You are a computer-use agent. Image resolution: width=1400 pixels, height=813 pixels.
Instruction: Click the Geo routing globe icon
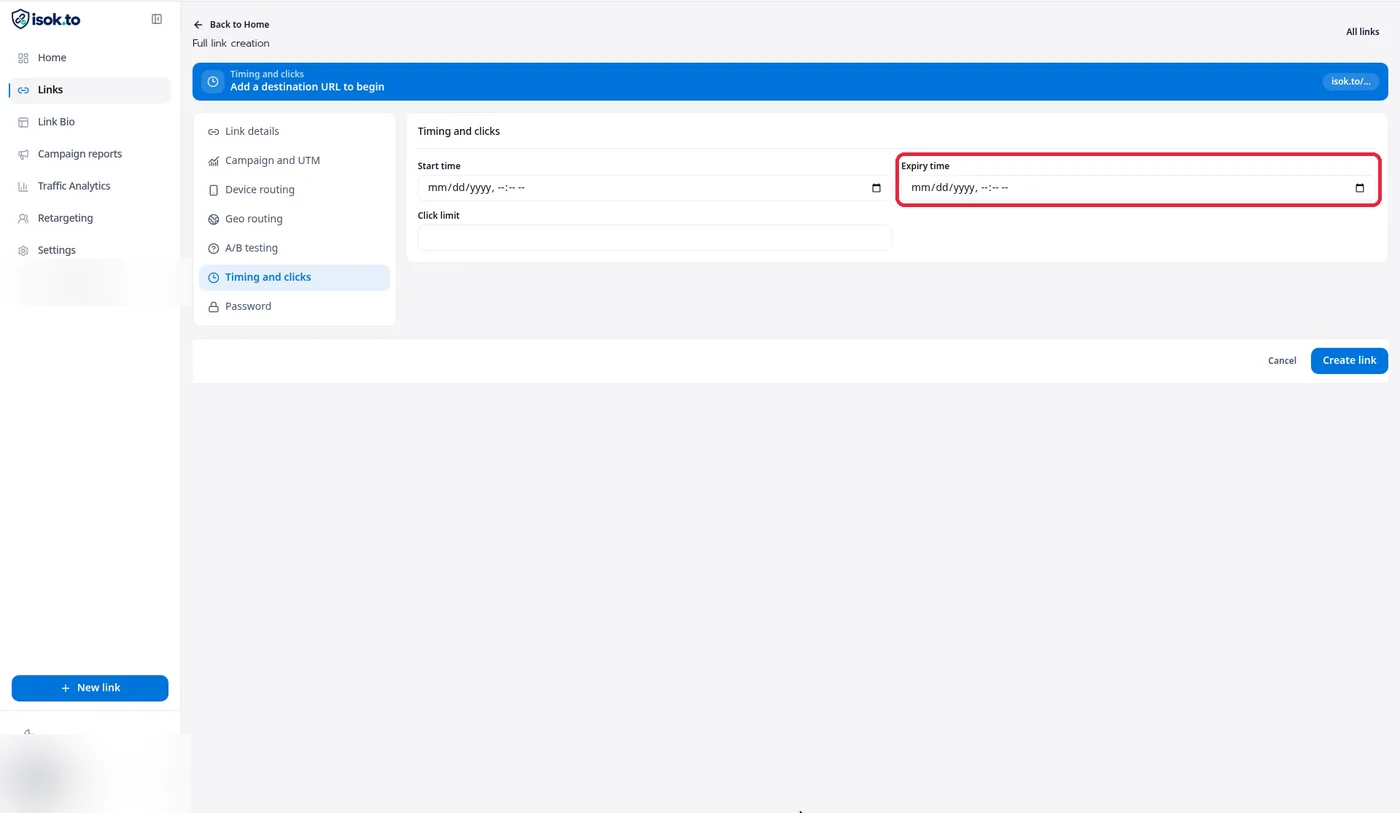213,219
